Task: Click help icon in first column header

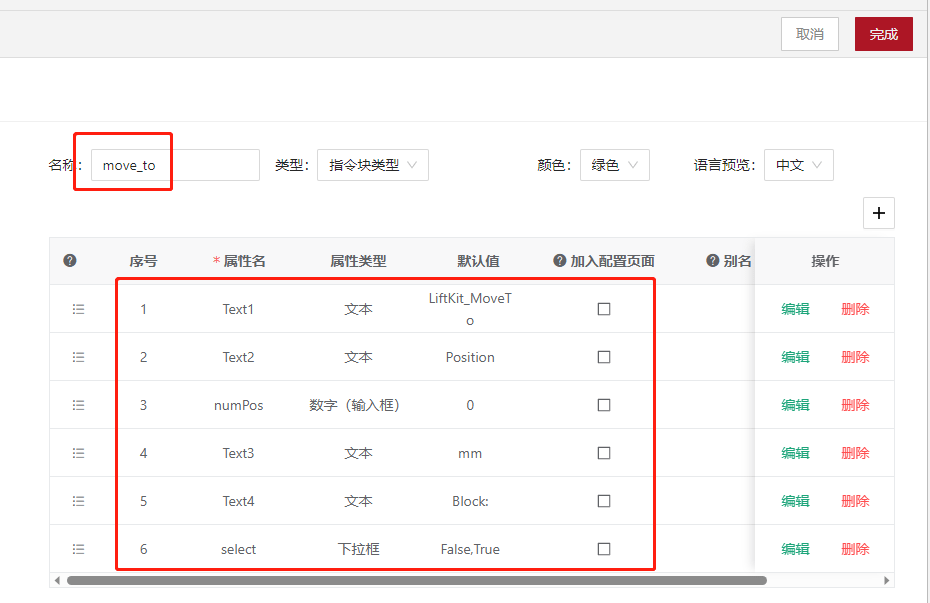Action: tap(70, 261)
